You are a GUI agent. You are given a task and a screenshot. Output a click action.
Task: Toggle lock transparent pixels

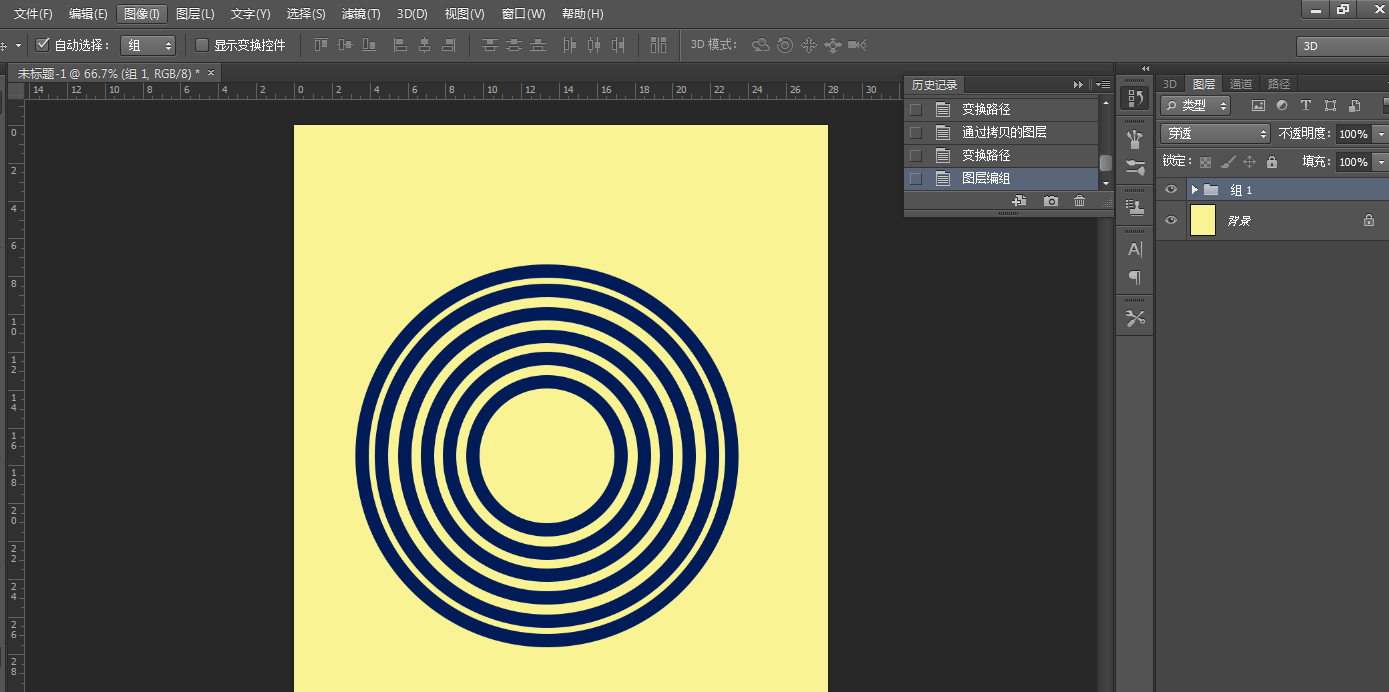(x=1205, y=161)
